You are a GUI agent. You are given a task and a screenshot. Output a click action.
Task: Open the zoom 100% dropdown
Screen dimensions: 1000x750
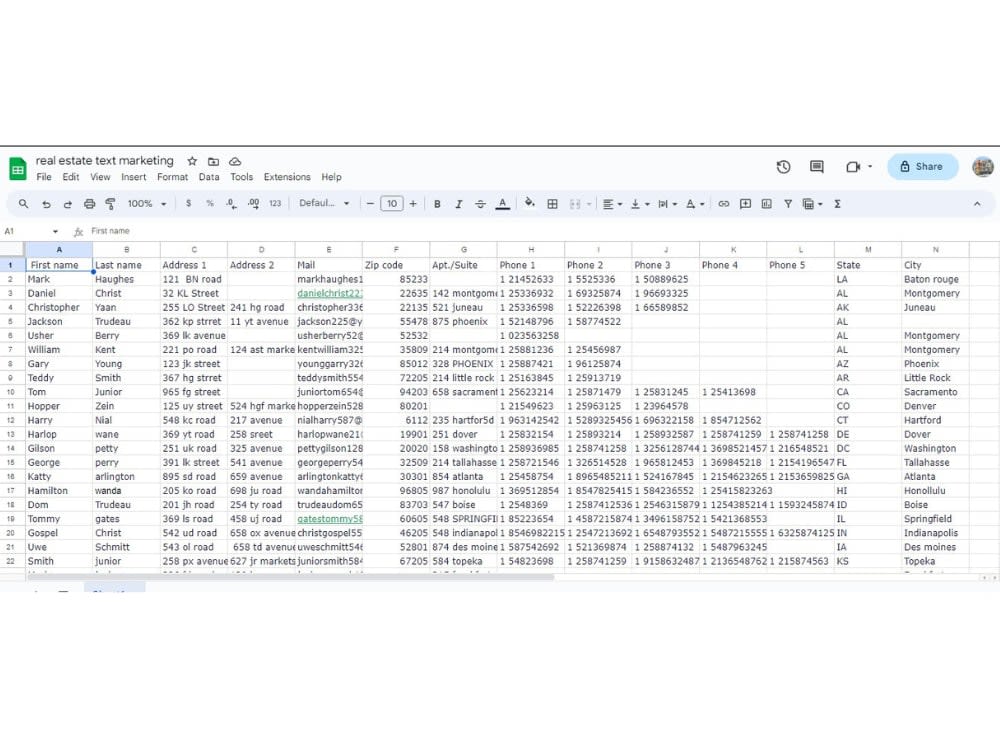click(x=147, y=204)
